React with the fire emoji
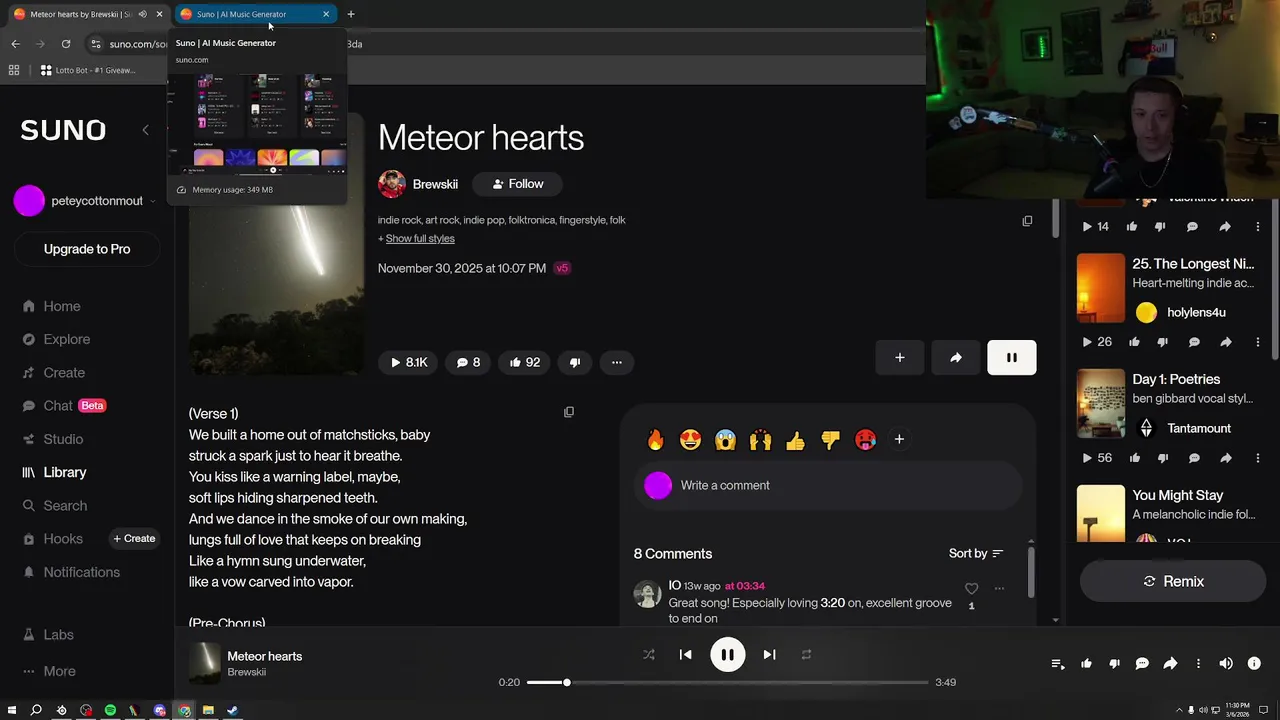This screenshot has height=720, width=1280. point(655,439)
